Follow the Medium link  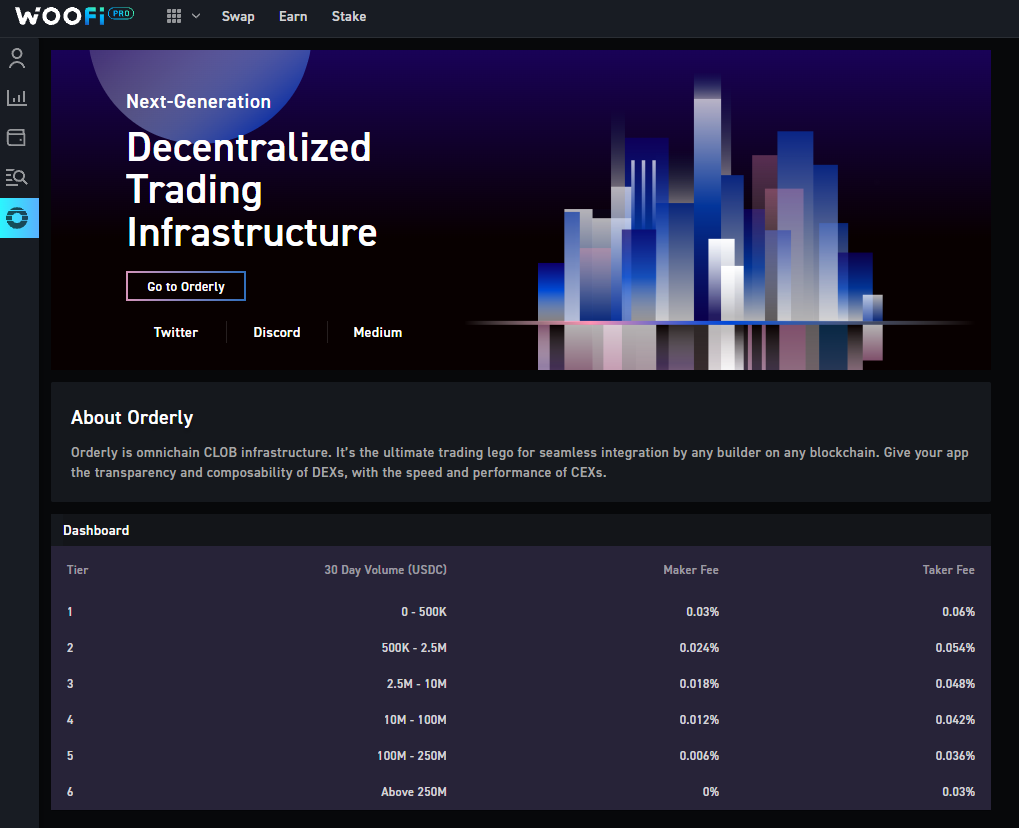click(x=377, y=332)
